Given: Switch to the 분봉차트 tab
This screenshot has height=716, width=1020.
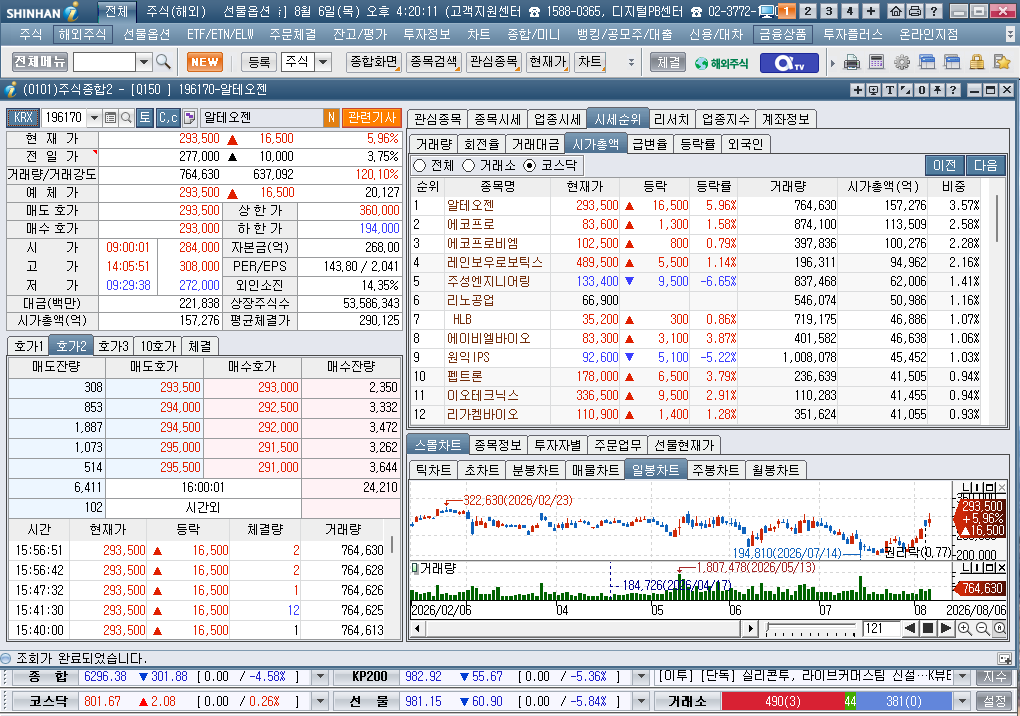Looking at the screenshot, I should [535, 470].
